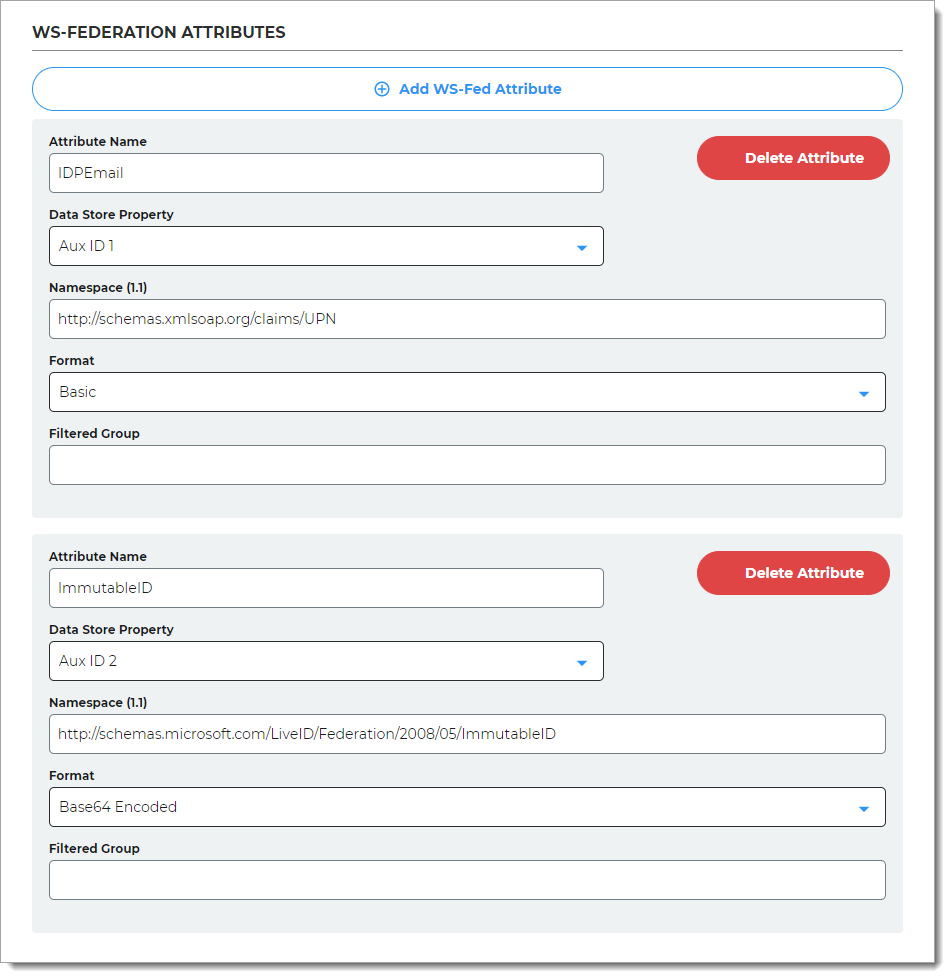
Task: Click Add WS-Fed Attribute
Action: tap(467, 89)
